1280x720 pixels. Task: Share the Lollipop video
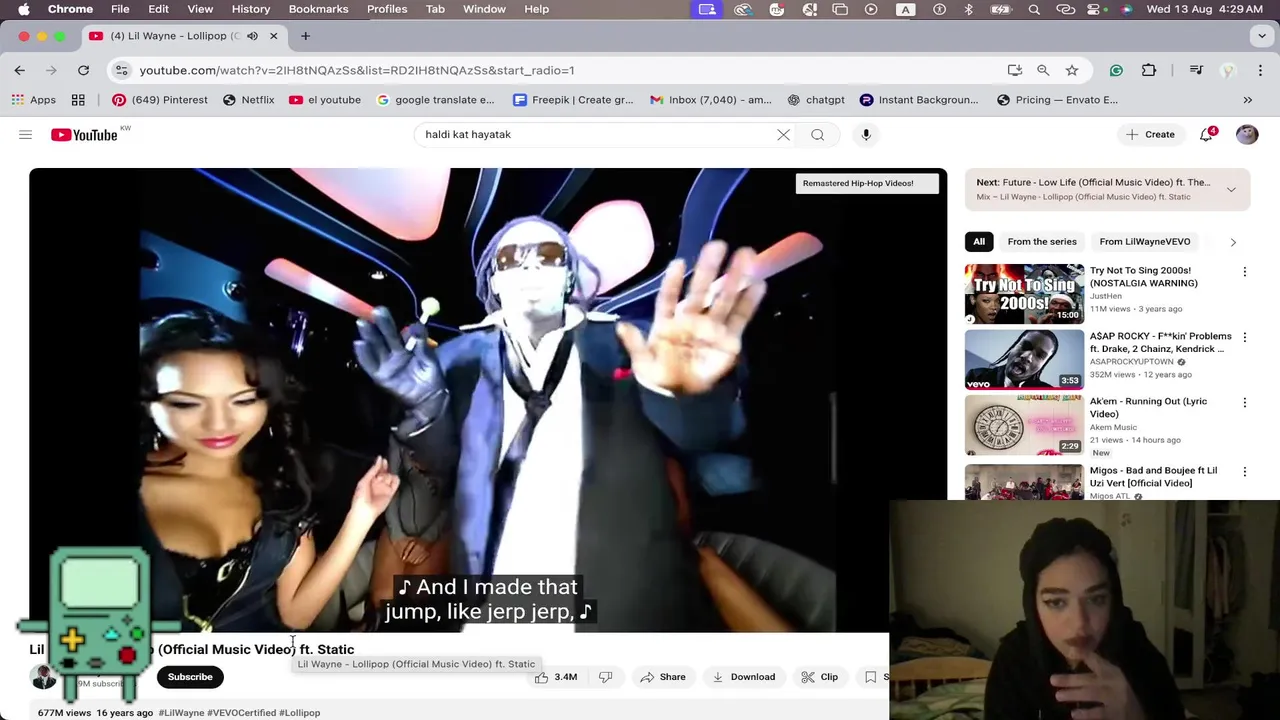(663, 677)
